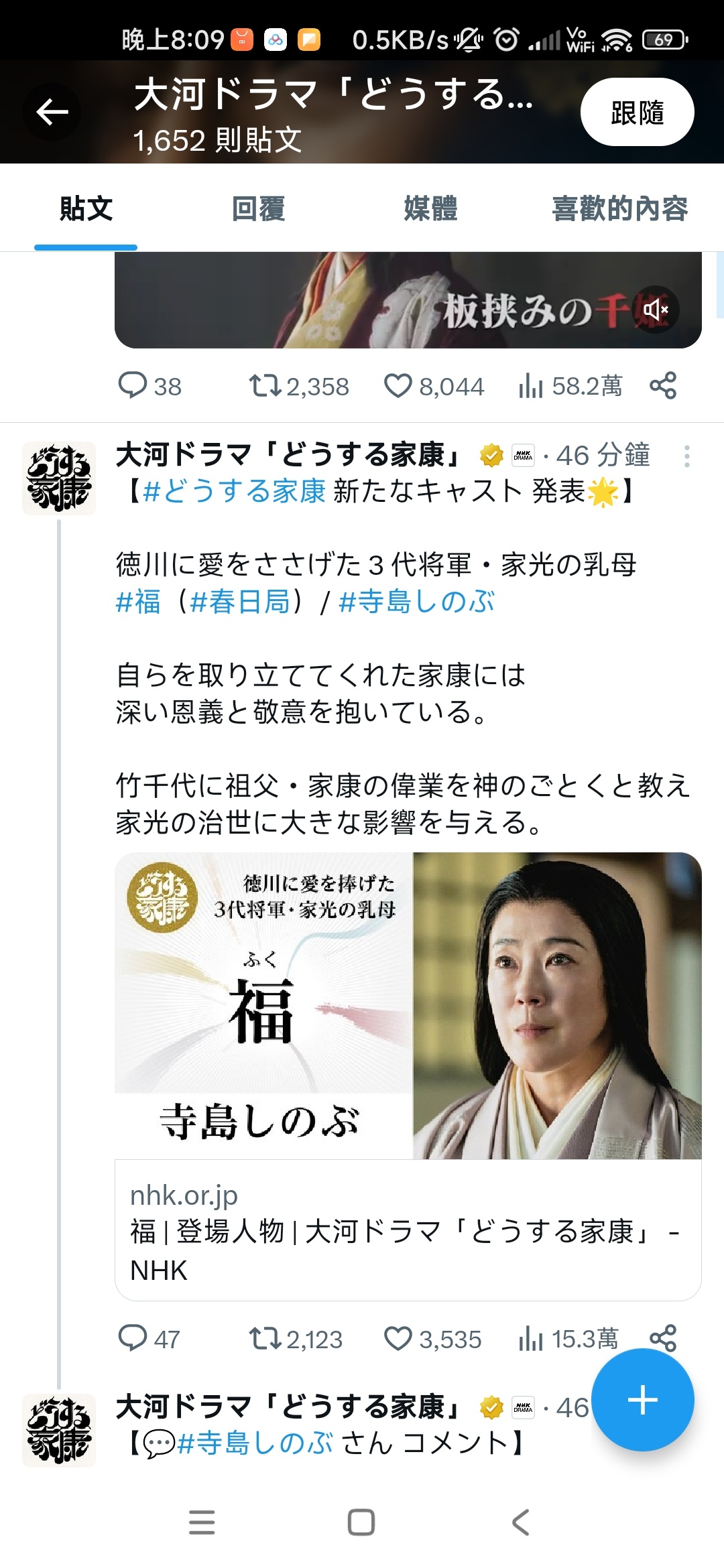View analytics showing 58.2萬 views

click(x=570, y=386)
